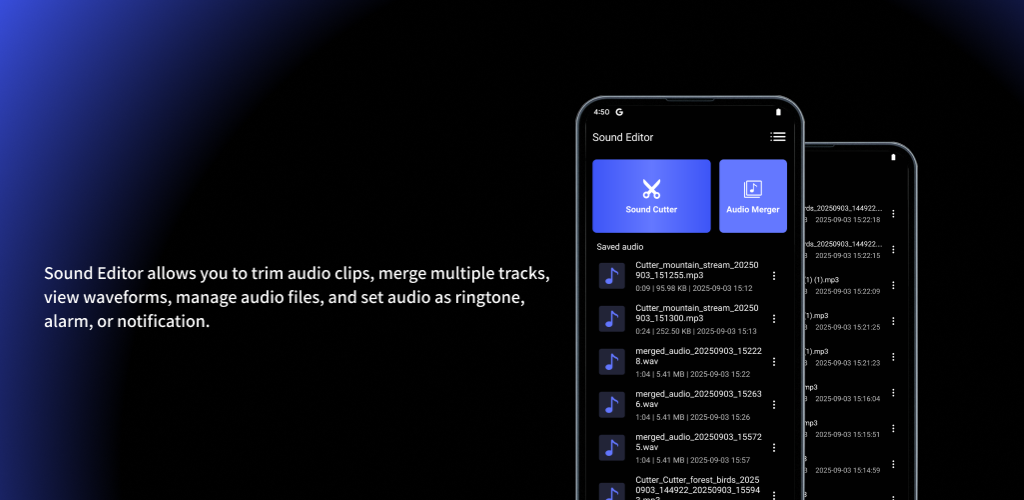Tap music note icon for merged_audio 155725.wav
This screenshot has width=1024, height=500.
(x=611, y=447)
